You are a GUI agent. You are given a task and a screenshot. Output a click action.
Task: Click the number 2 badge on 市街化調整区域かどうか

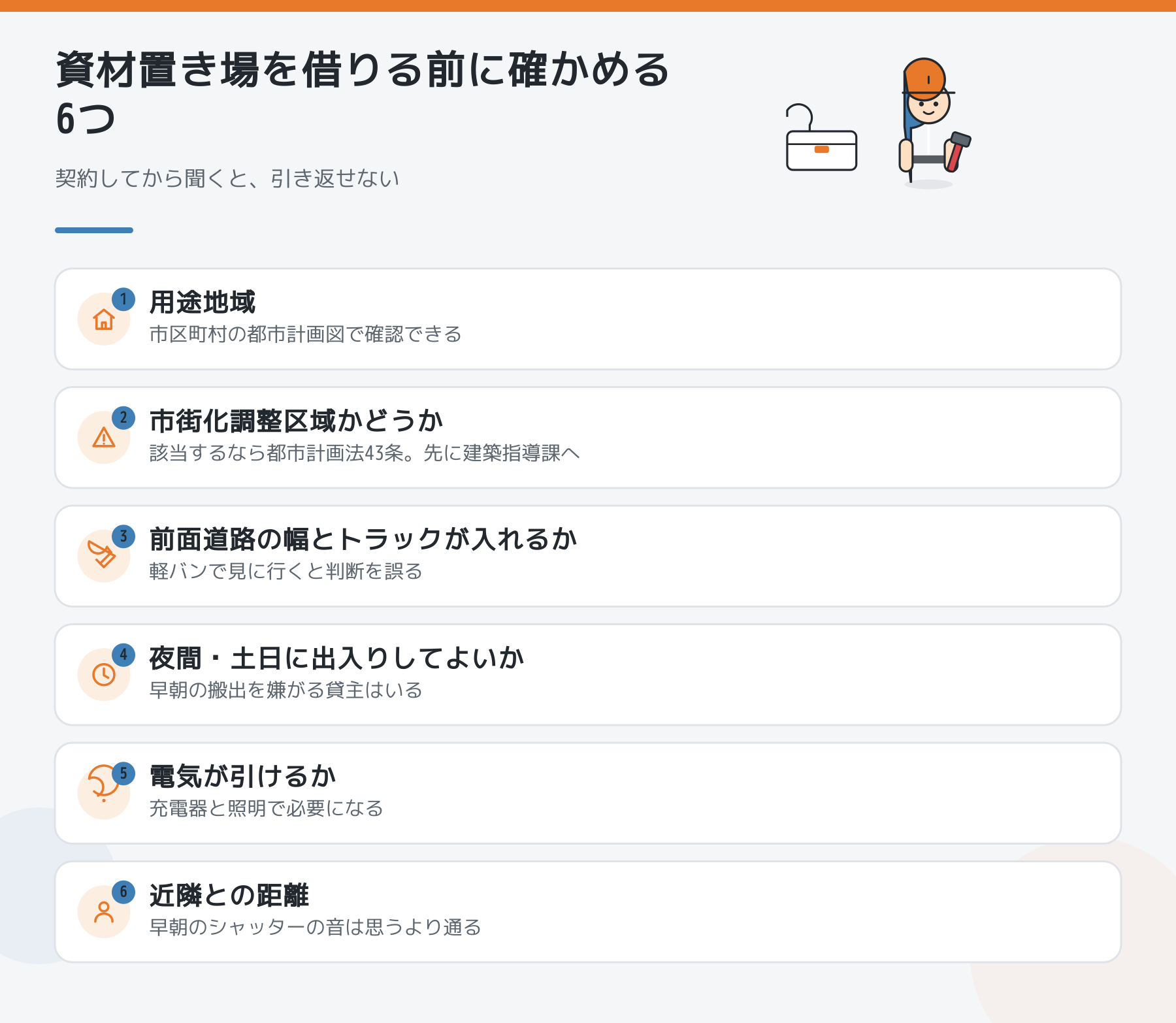[123, 418]
